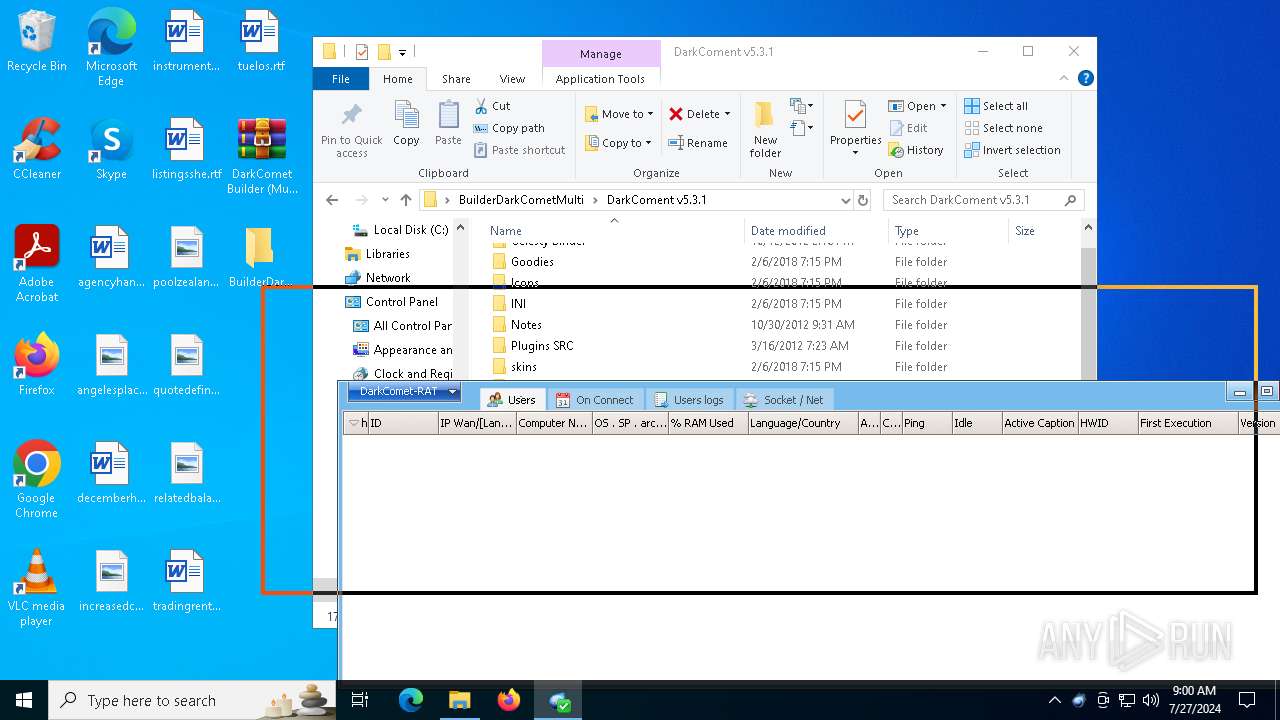Select the Users tab in DarkComet
This screenshot has height=720, width=1280.
pos(511,399)
